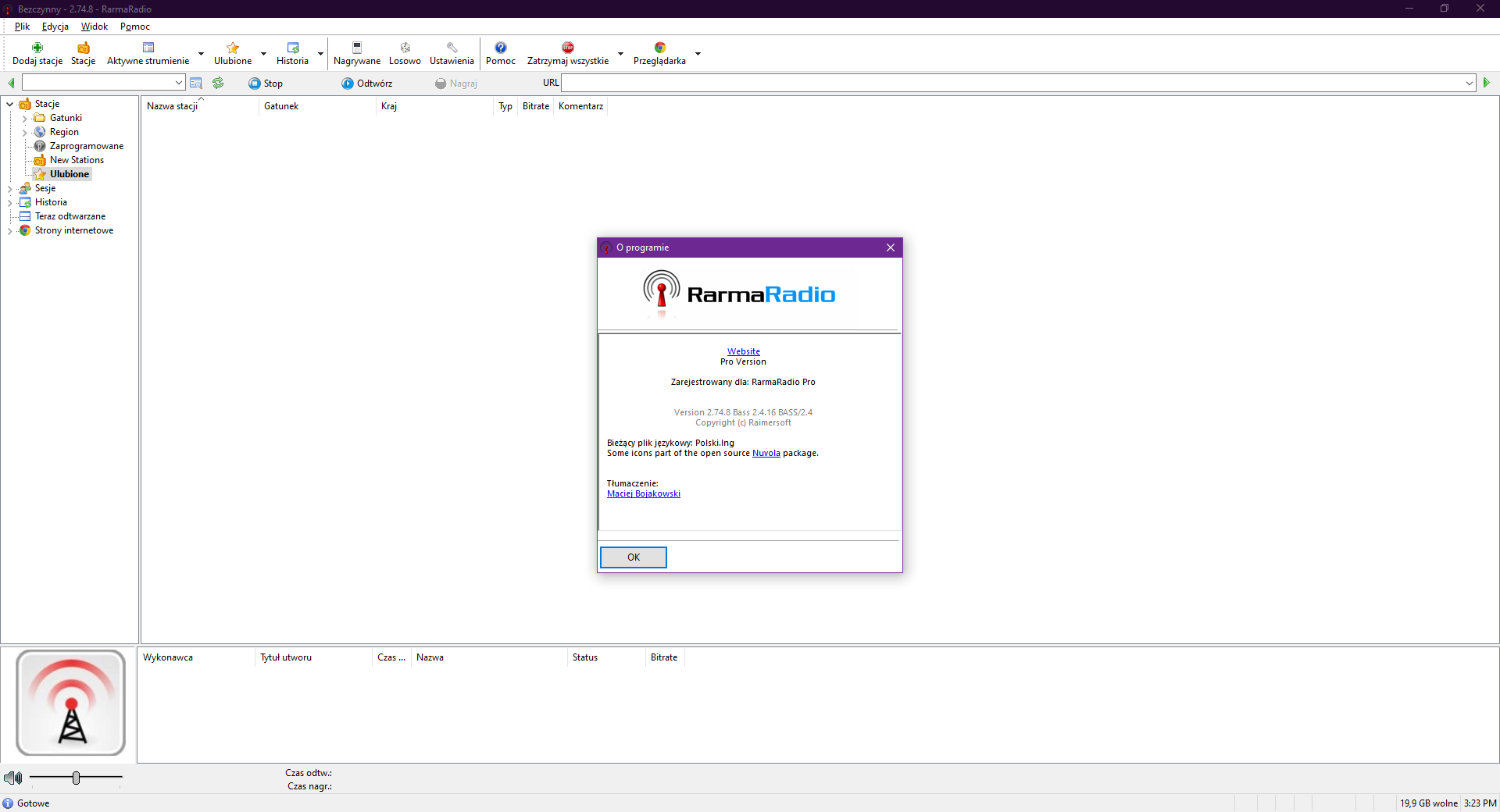Open the Historia dropdown arrow
The width and height of the screenshot is (1500, 812).
(x=320, y=54)
